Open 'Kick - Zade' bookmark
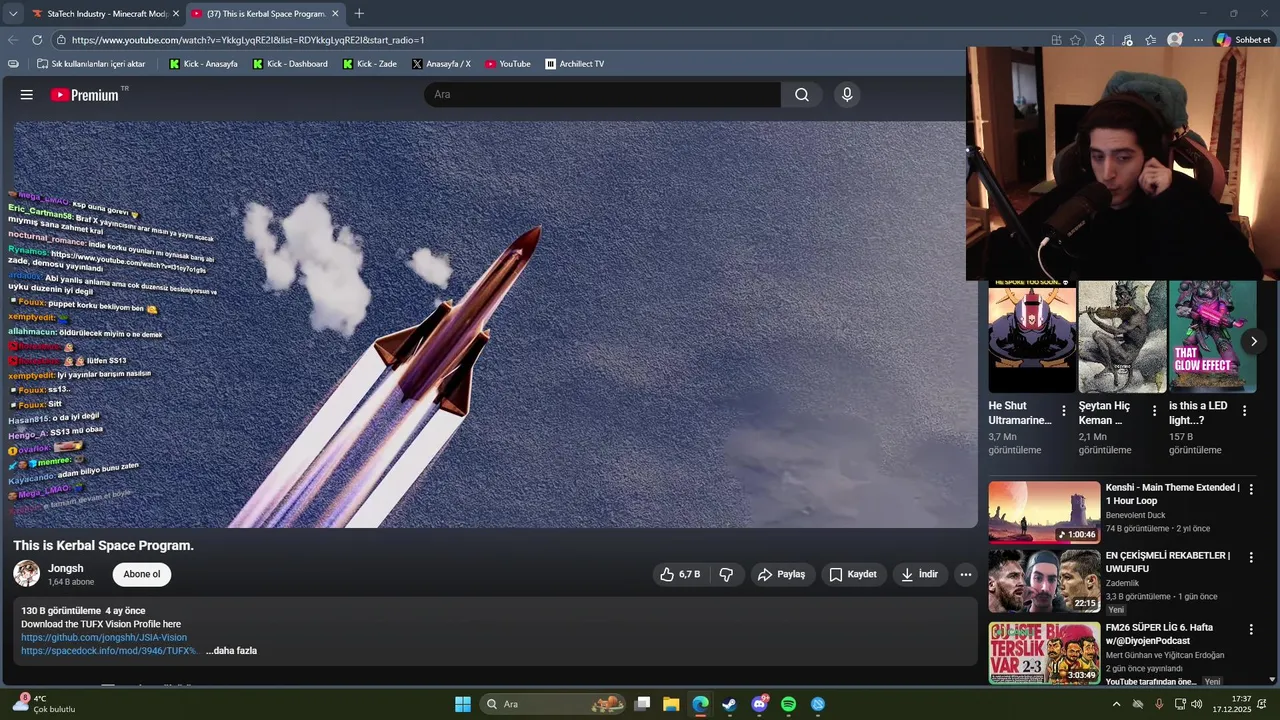 click(369, 64)
